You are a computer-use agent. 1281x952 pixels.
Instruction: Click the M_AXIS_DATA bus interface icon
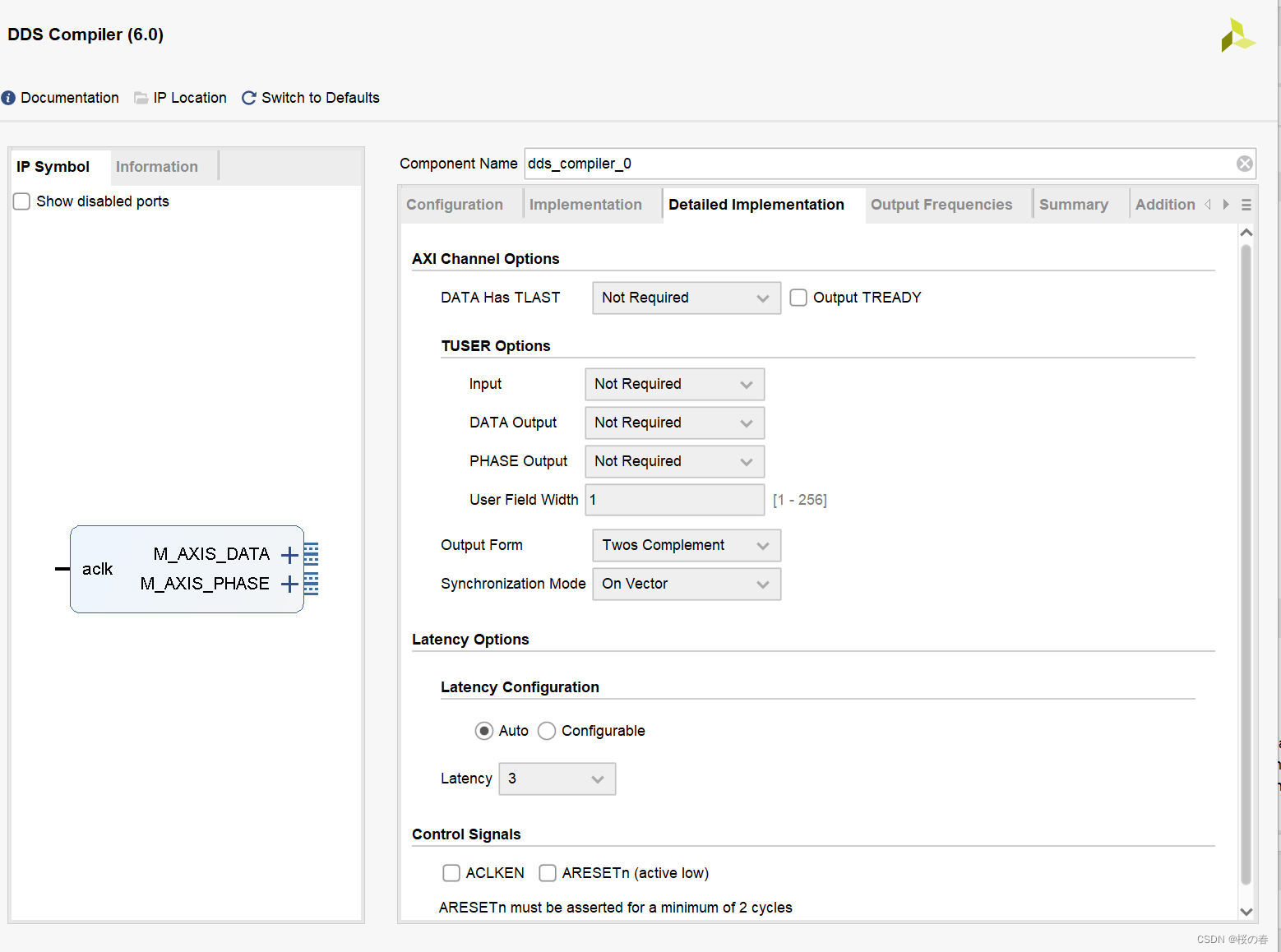(x=311, y=554)
